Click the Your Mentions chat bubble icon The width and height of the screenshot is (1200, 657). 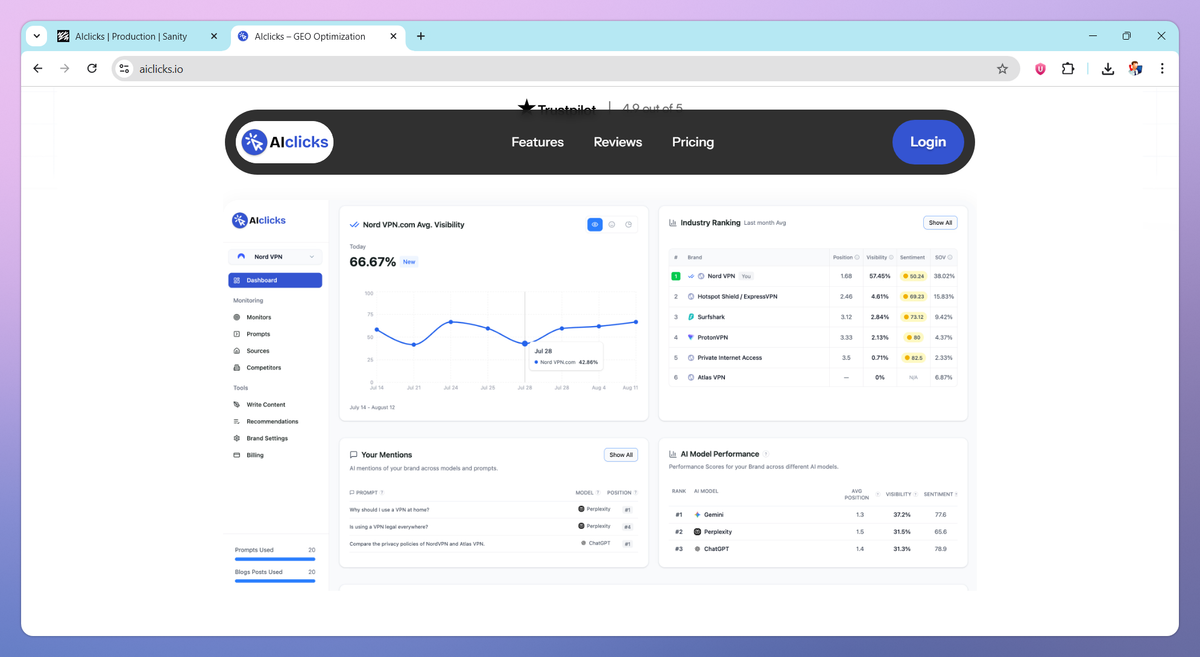point(353,455)
